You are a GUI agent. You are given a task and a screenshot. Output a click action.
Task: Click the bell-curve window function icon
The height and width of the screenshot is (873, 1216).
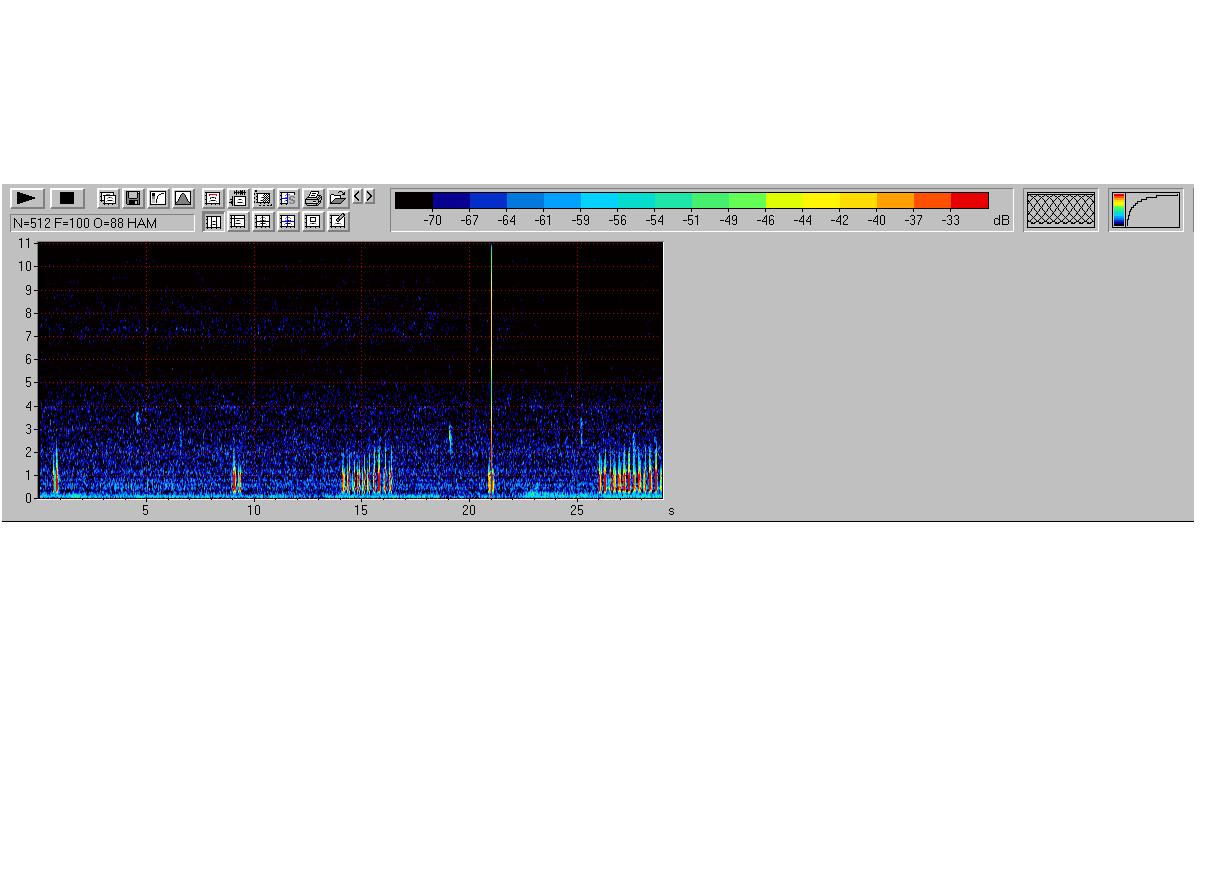183,198
